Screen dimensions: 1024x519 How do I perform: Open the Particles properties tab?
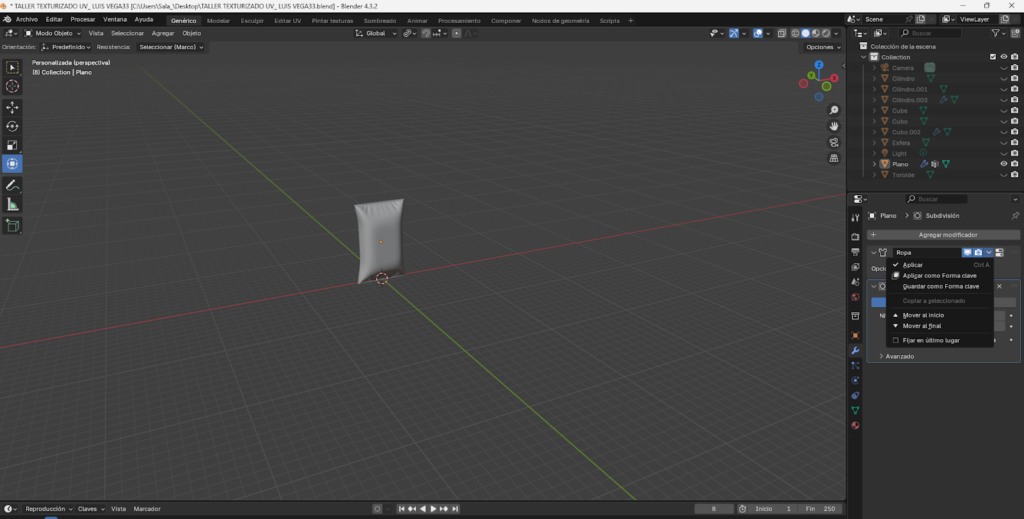[x=856, y=366]
